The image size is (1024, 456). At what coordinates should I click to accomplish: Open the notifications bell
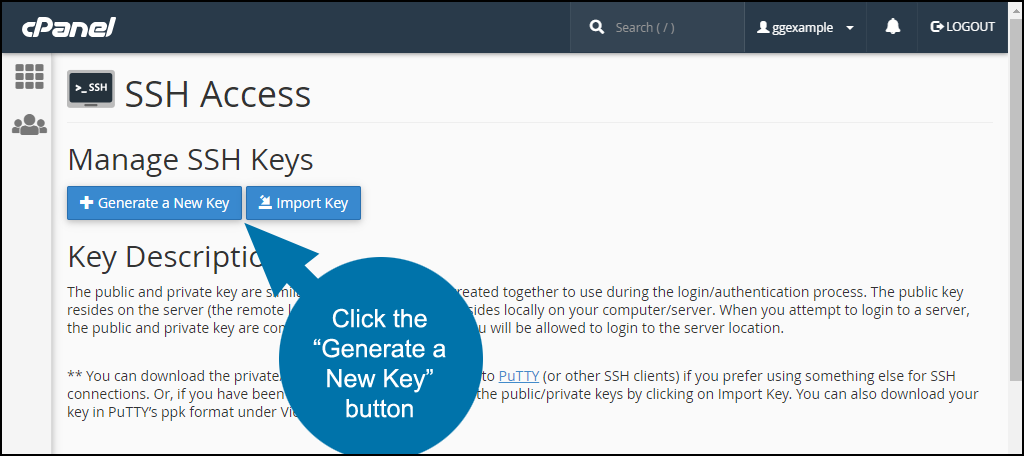[x=892, y=27]
